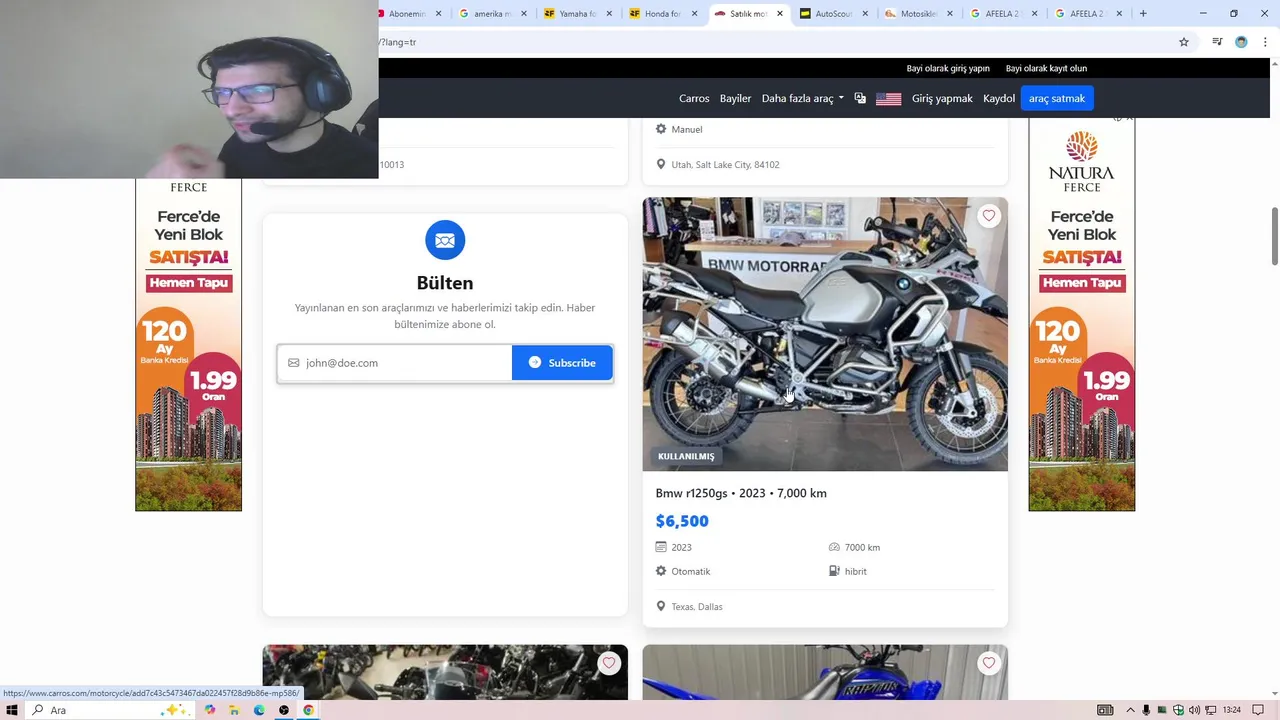The height and width of the screenshot is (720, 1280).
Task: Click the KULLANILMIŞ badge on BMW photo
Action: (x=686, y=456)
